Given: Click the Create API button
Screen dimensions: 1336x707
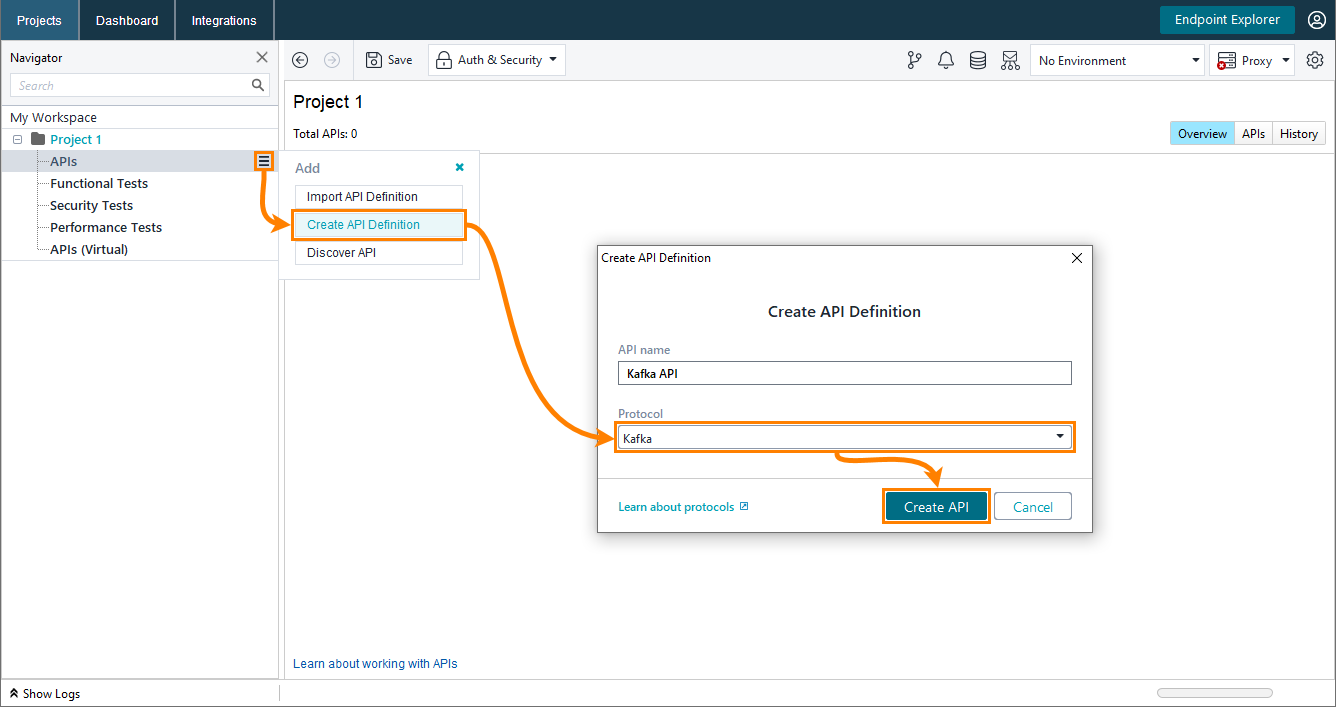Looking at the screenshot, I should click(936, 506).
